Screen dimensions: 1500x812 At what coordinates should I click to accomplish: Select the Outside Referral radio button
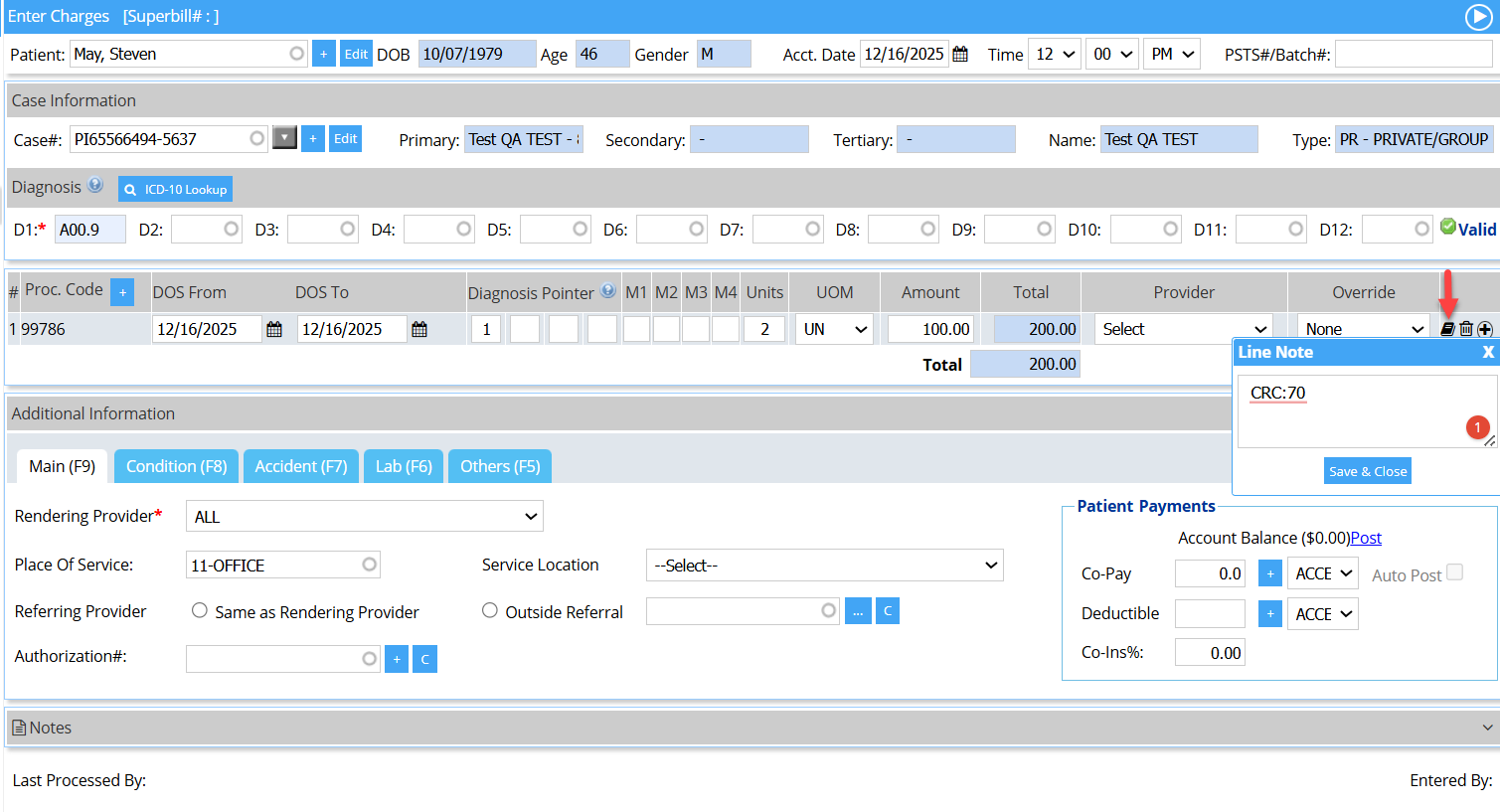[x=490, y=611]
